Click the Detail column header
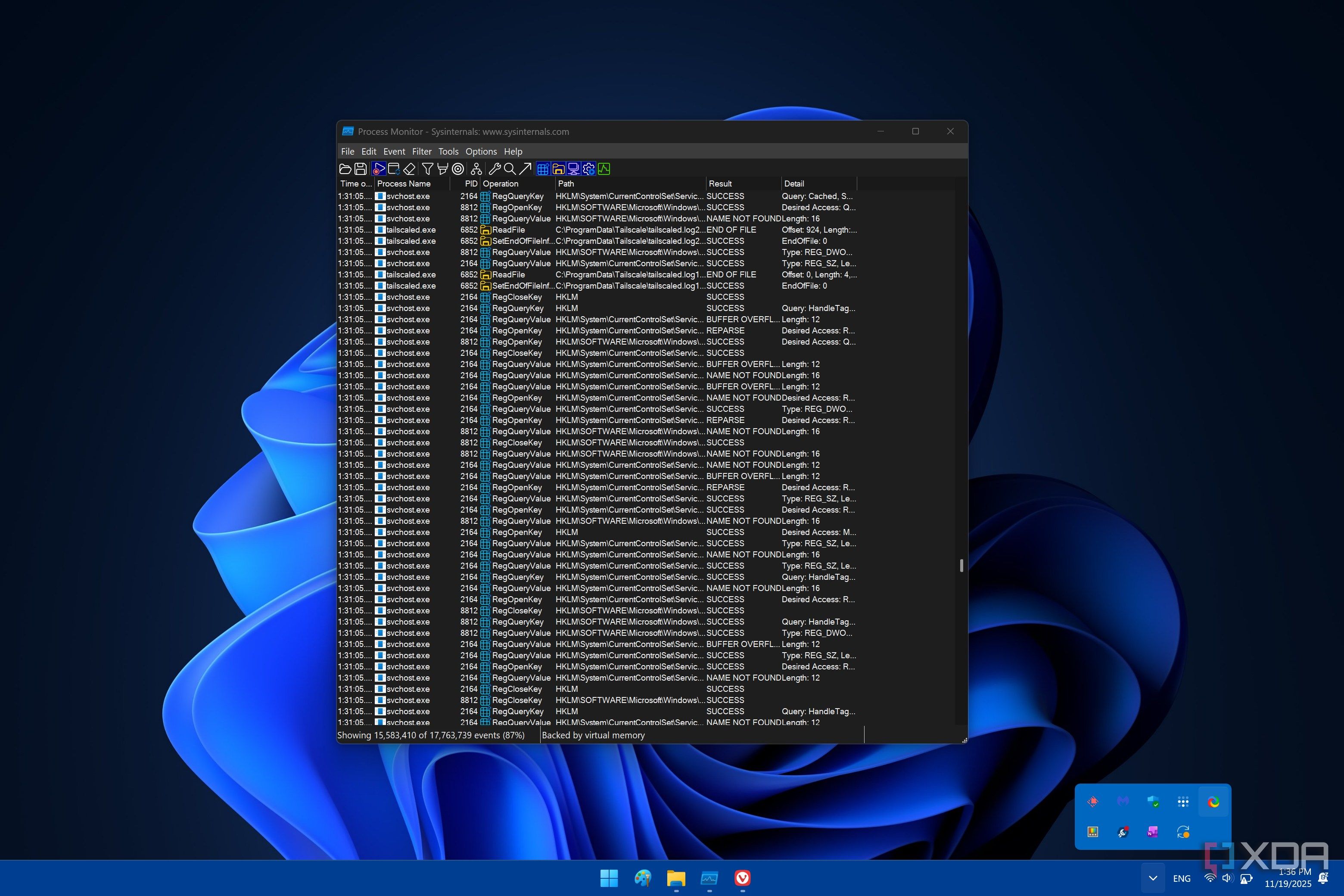Image resolution: width=1344 pixels, height=896 pixels. [x=819, y=184]
